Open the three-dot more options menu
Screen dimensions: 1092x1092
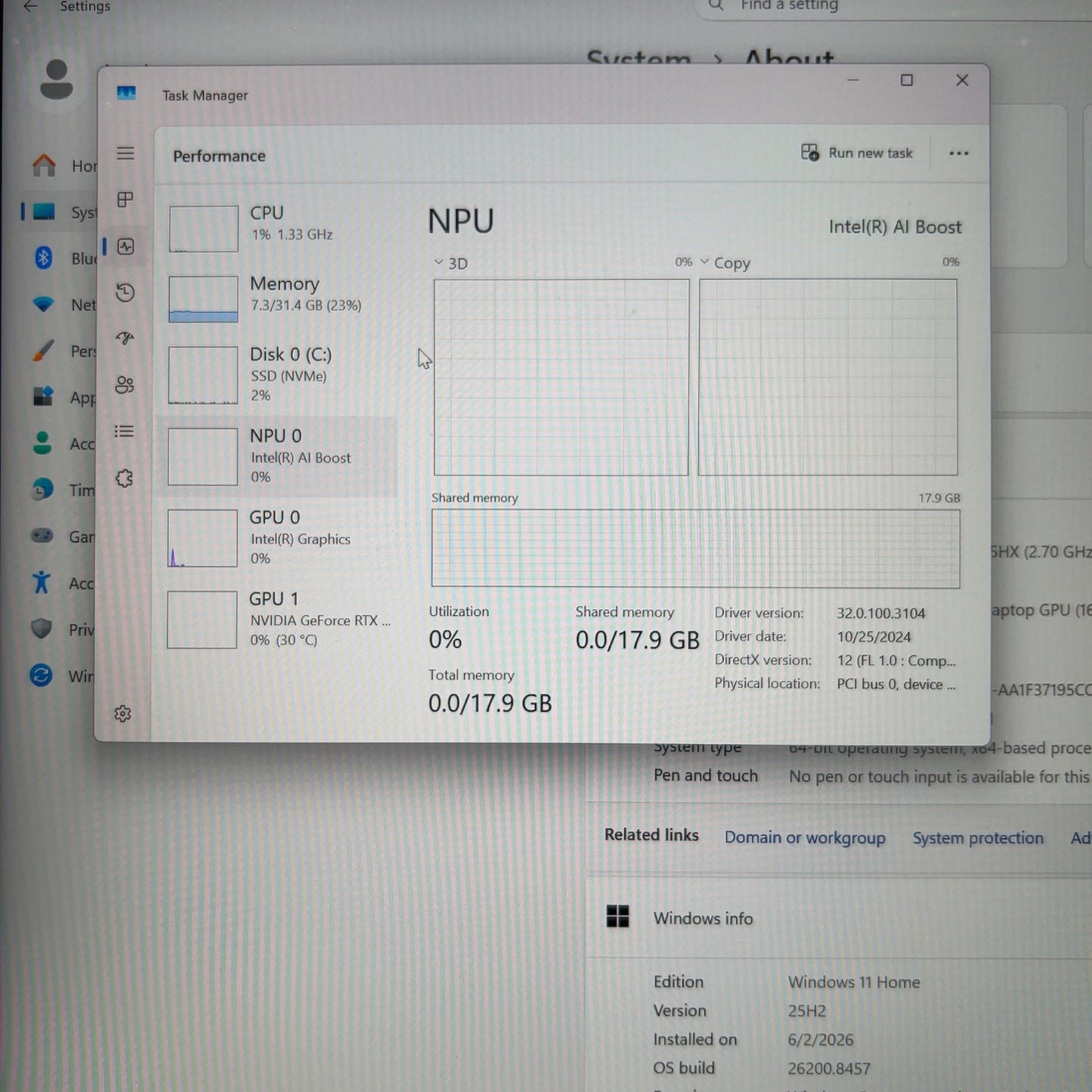tap(959, 153)
